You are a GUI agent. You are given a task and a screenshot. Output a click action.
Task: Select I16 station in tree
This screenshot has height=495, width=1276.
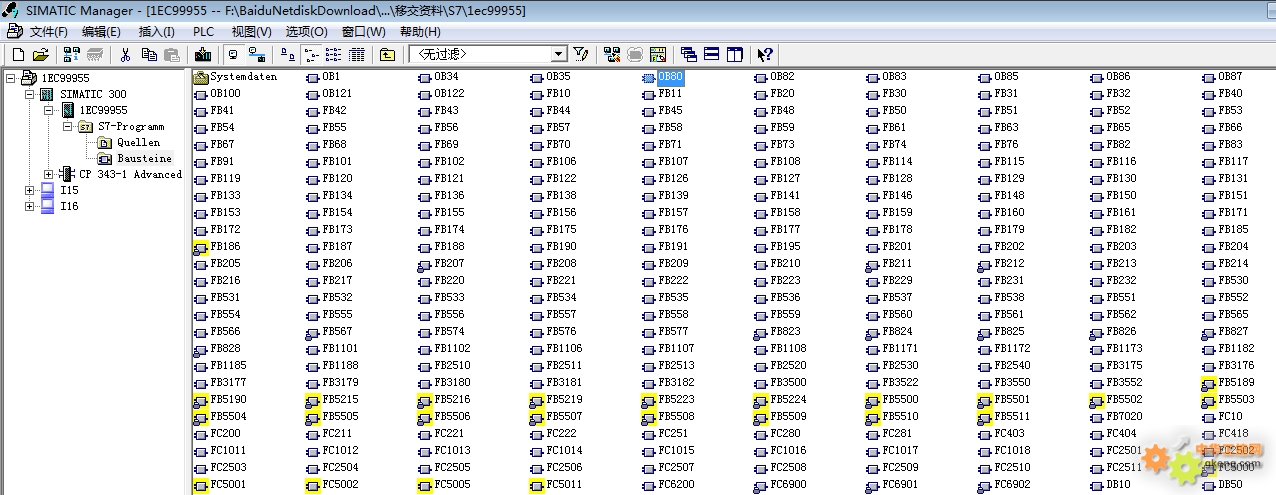pyautogui.click(x=68, y=206)
